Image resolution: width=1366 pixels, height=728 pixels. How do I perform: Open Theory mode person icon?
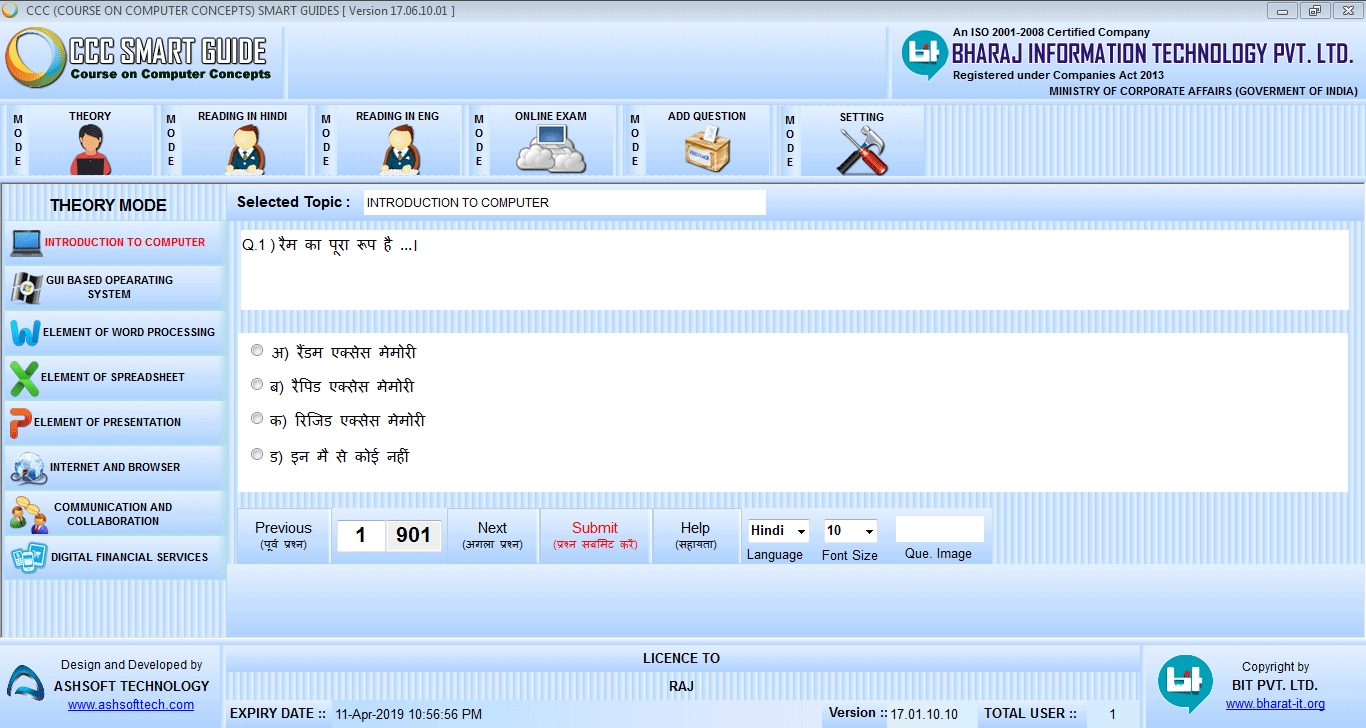pos(91,152)
